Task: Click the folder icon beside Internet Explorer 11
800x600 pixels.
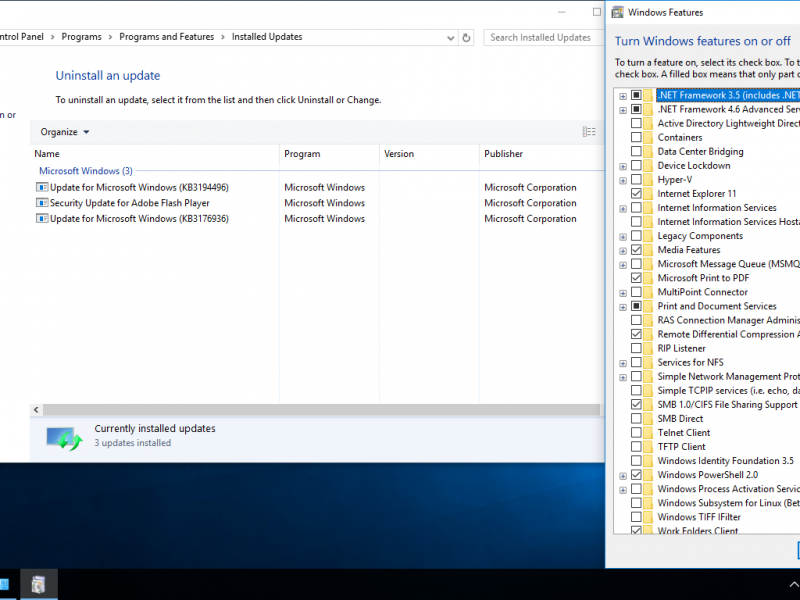Action: 648,194
